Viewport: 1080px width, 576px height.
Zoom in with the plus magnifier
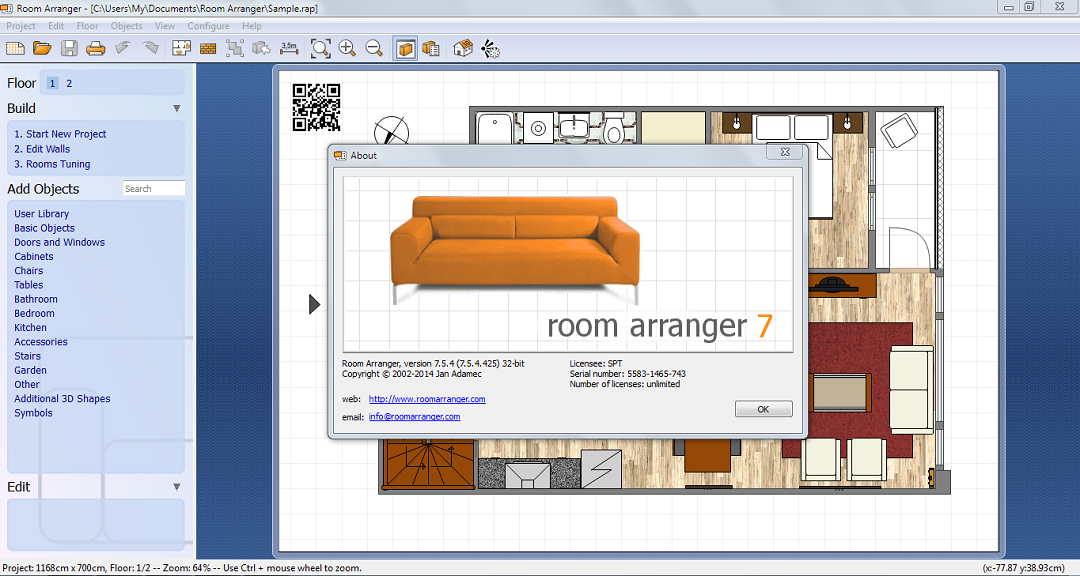pos(347,48)
